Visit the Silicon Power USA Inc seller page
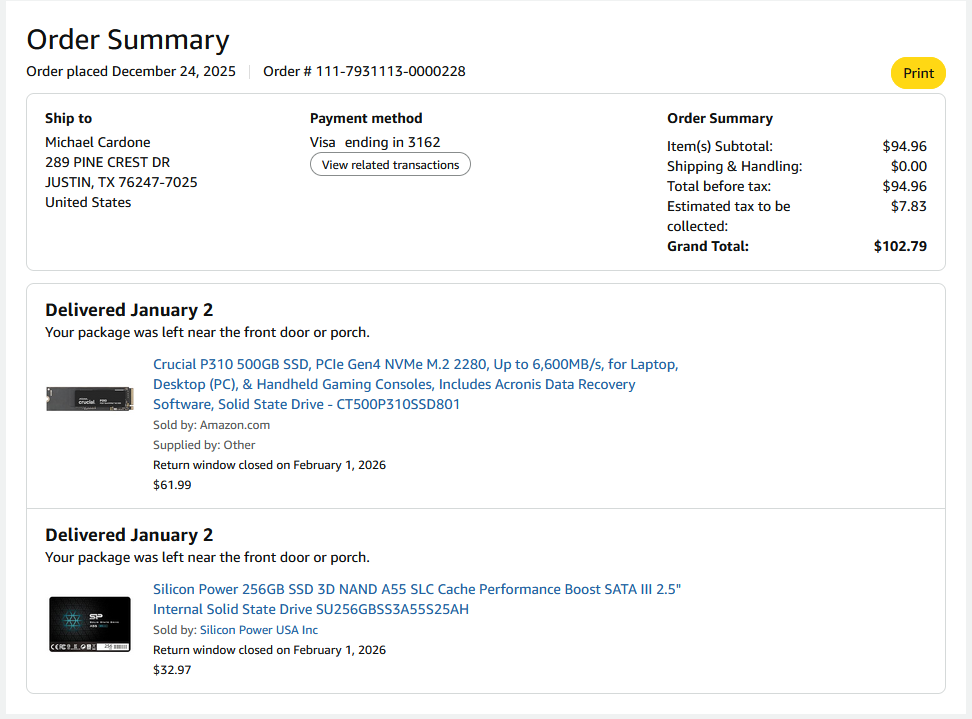The image size is (972, 719). coord(258,630)
